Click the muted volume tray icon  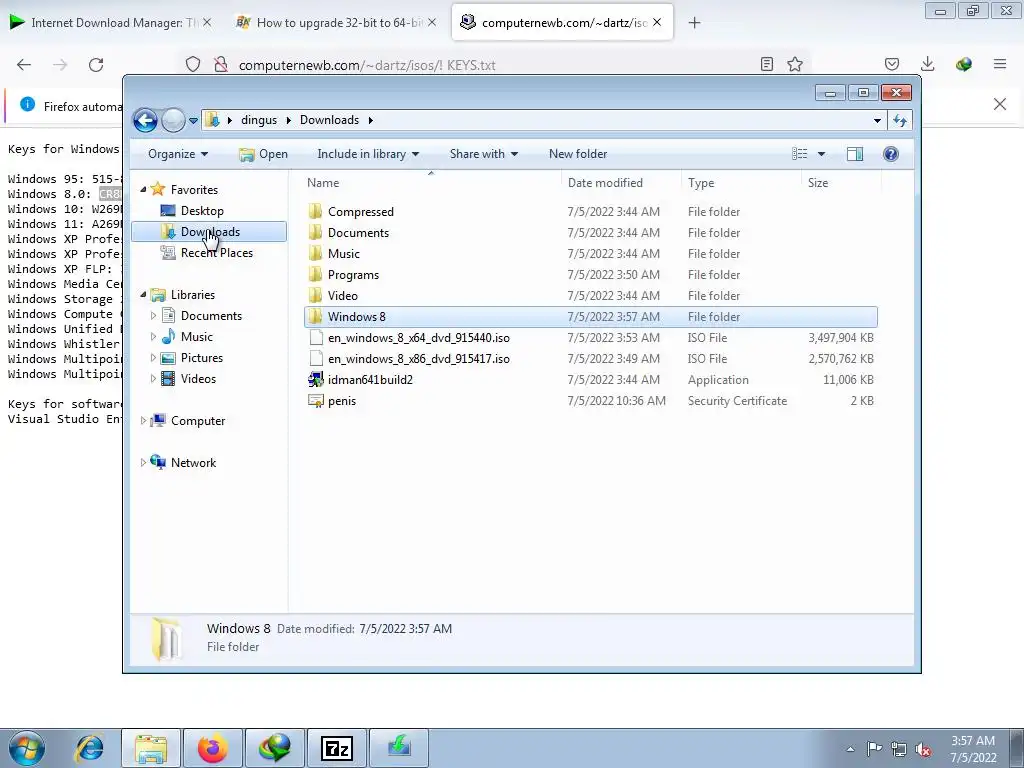click(x=923, y=750)
